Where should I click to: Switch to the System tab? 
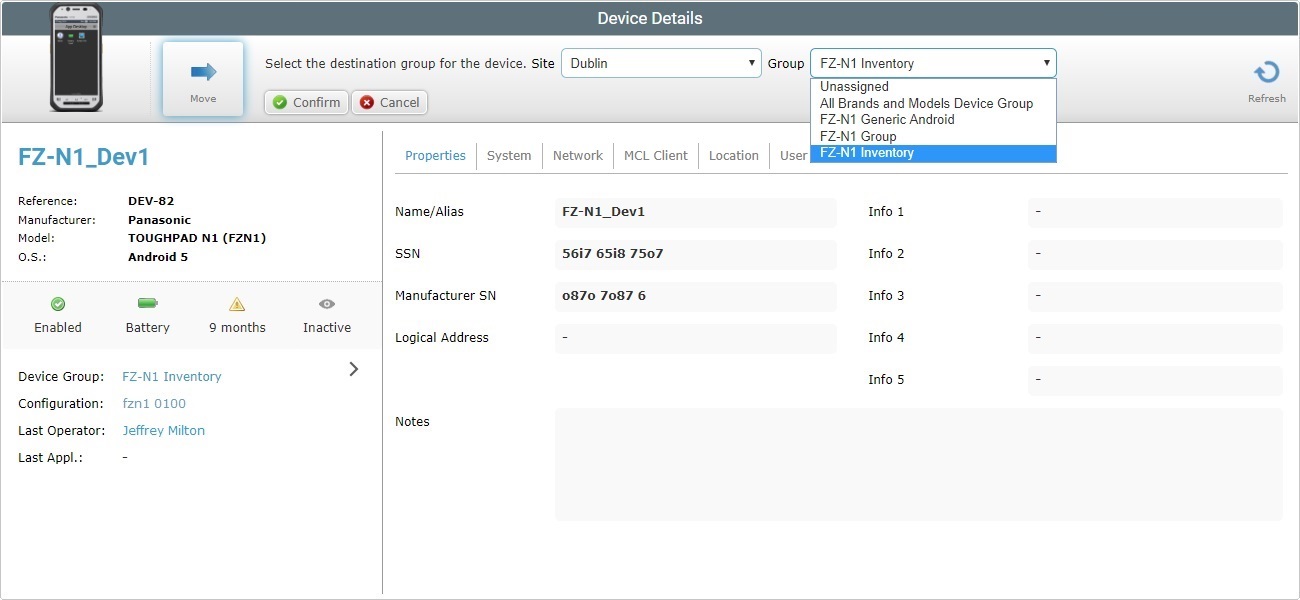(509, 156)
